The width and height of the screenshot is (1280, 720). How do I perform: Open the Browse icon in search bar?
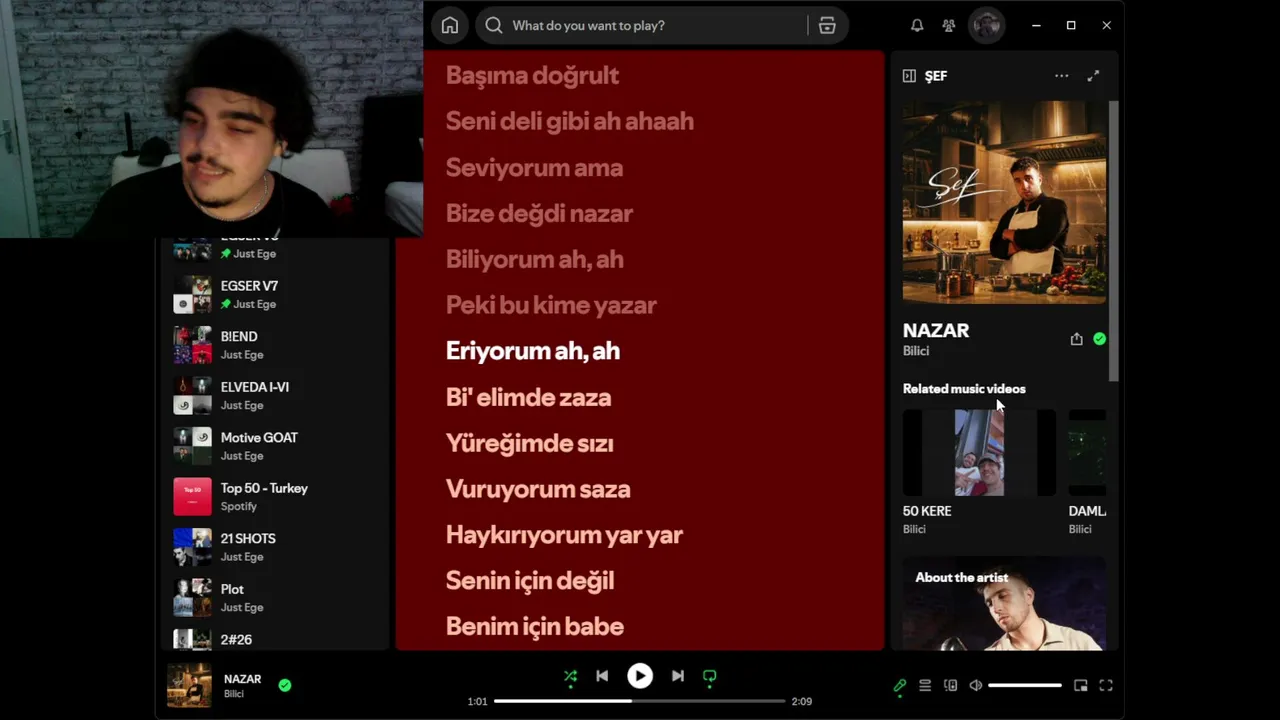click(x=827, y=26)
